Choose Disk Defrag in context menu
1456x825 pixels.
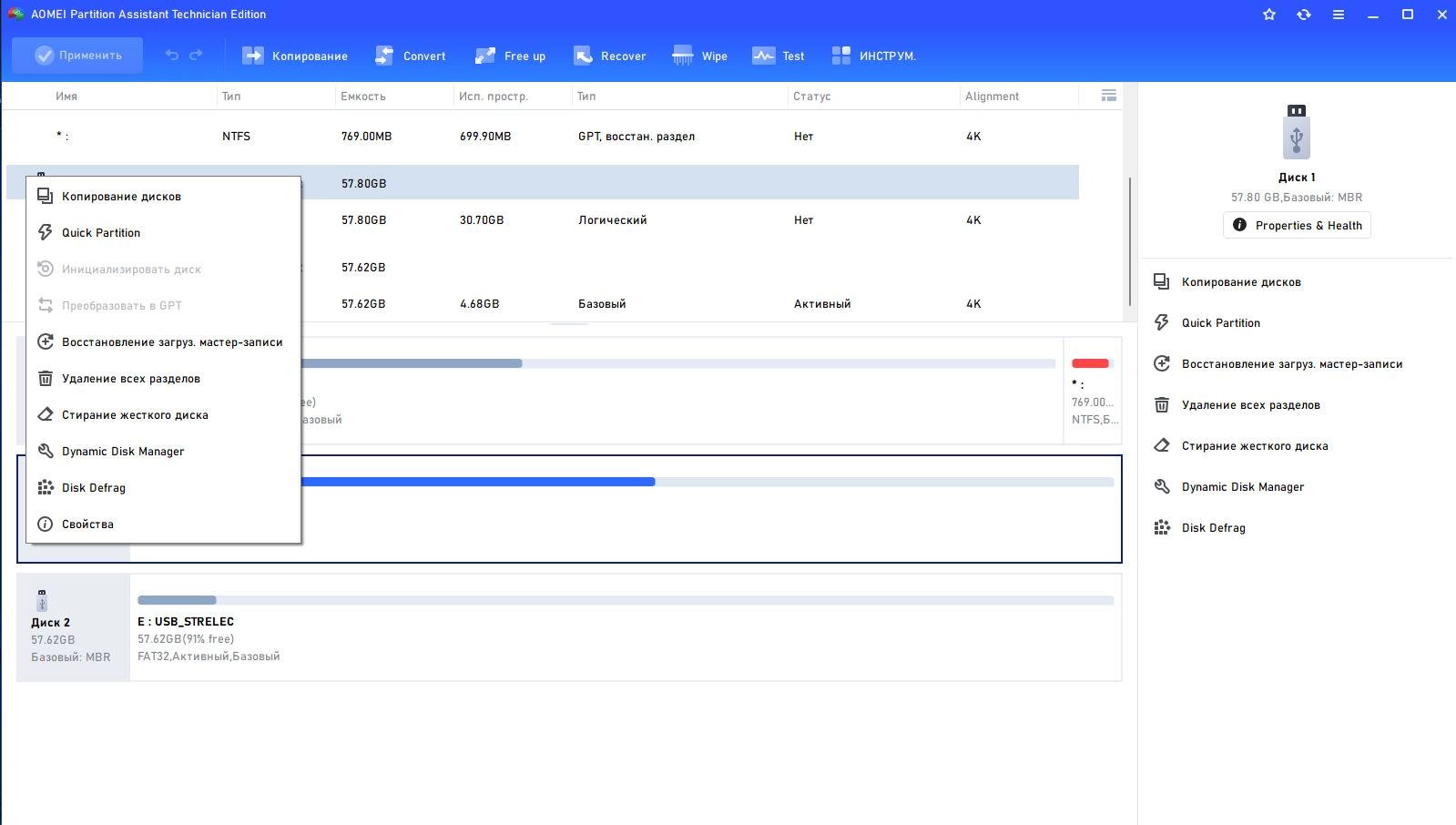pyautogui.click(x=164, y=488)
